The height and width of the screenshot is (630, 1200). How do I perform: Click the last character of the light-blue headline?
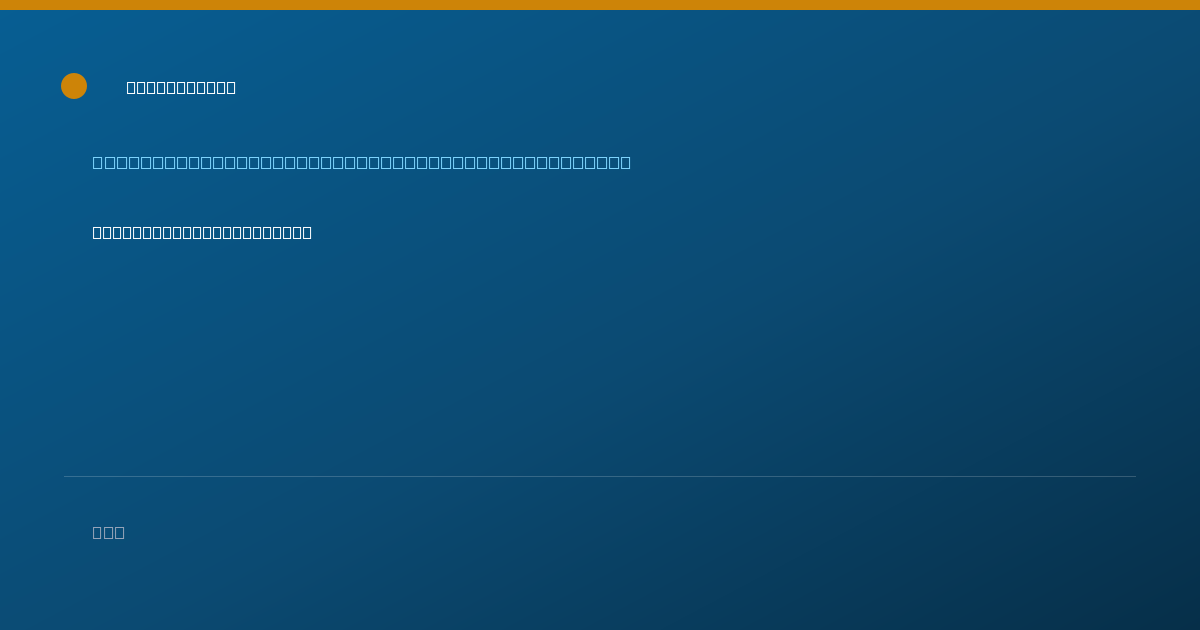point(625,162)
